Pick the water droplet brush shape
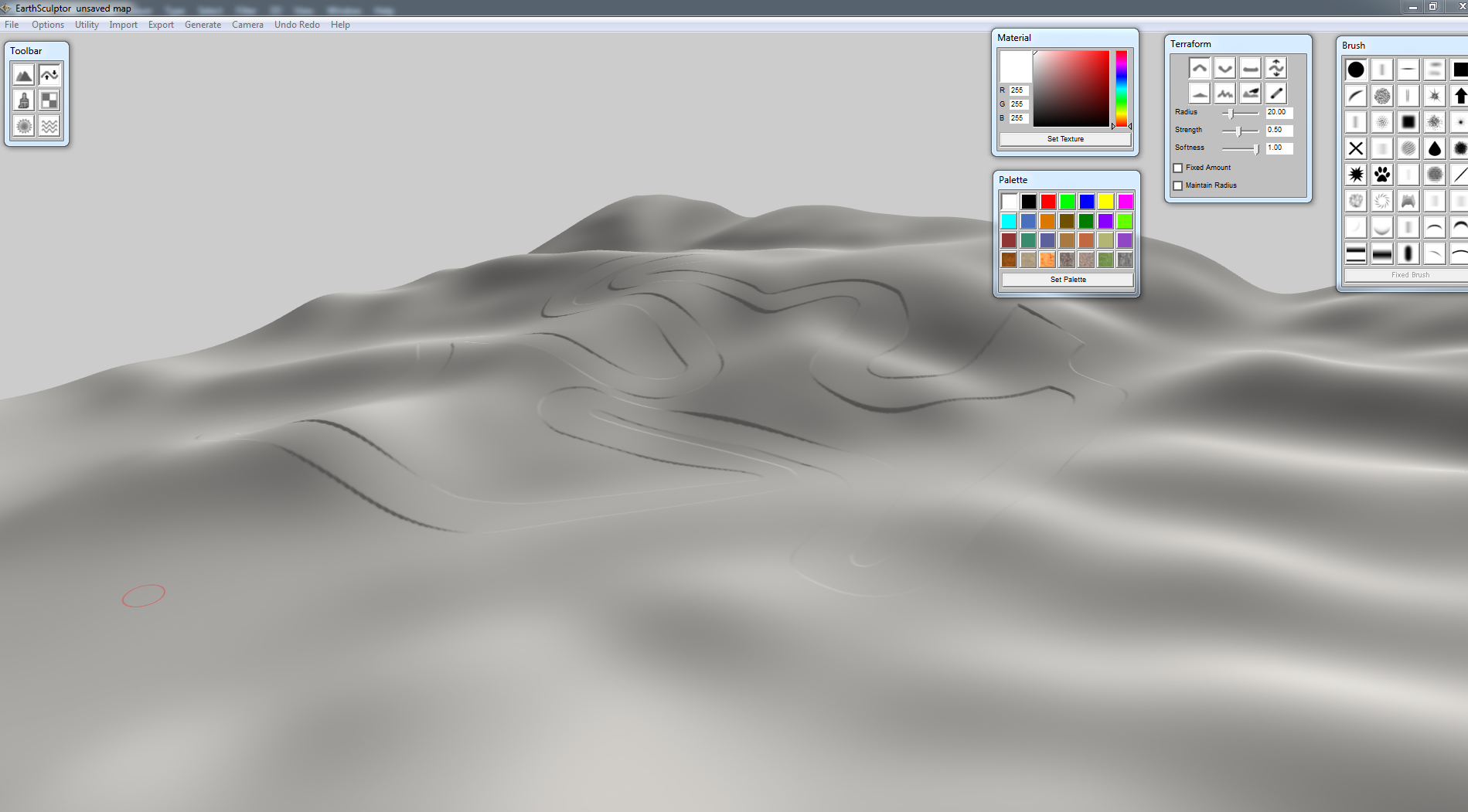Screen dimensions: 1468x812 coord(1435,148)
